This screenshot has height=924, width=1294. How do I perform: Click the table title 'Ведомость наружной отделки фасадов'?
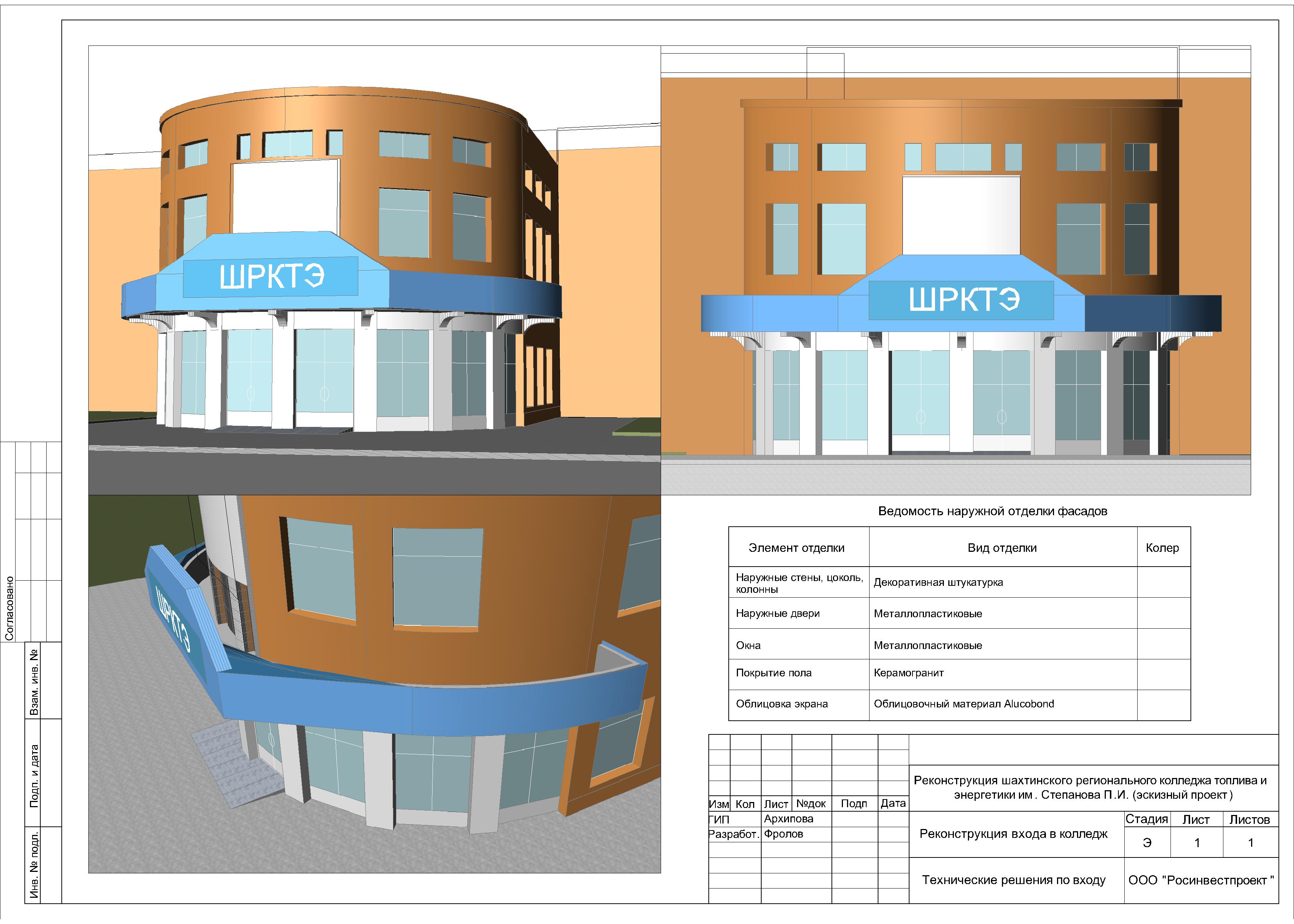pyautogui.click(x=992, y=511)
